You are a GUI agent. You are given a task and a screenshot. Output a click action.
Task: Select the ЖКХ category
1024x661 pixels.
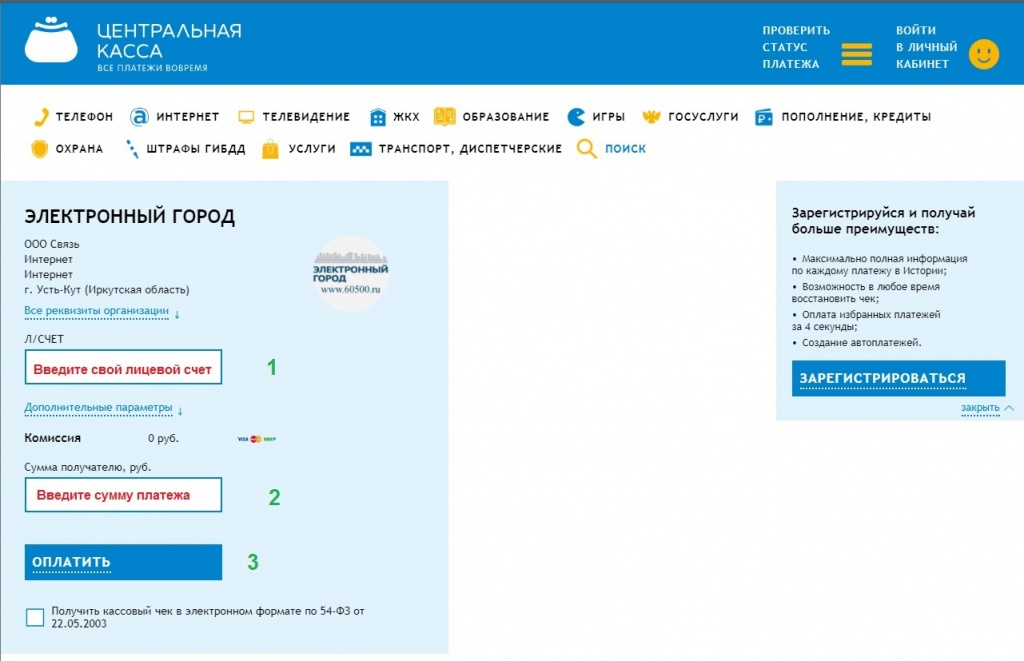click(406, 117)
